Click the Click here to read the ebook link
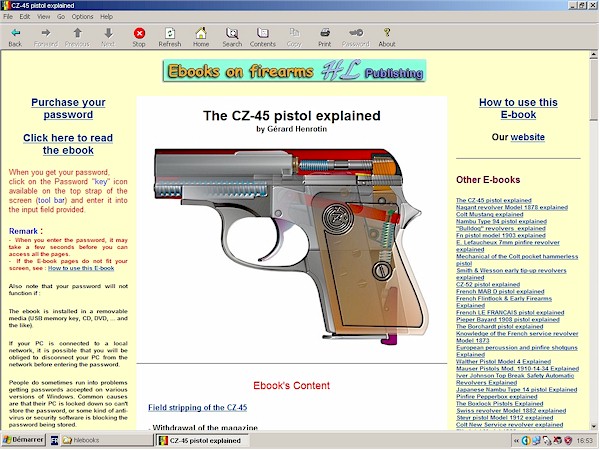The height and width of the screenshot is (450, 600). [x=68, y=144]
